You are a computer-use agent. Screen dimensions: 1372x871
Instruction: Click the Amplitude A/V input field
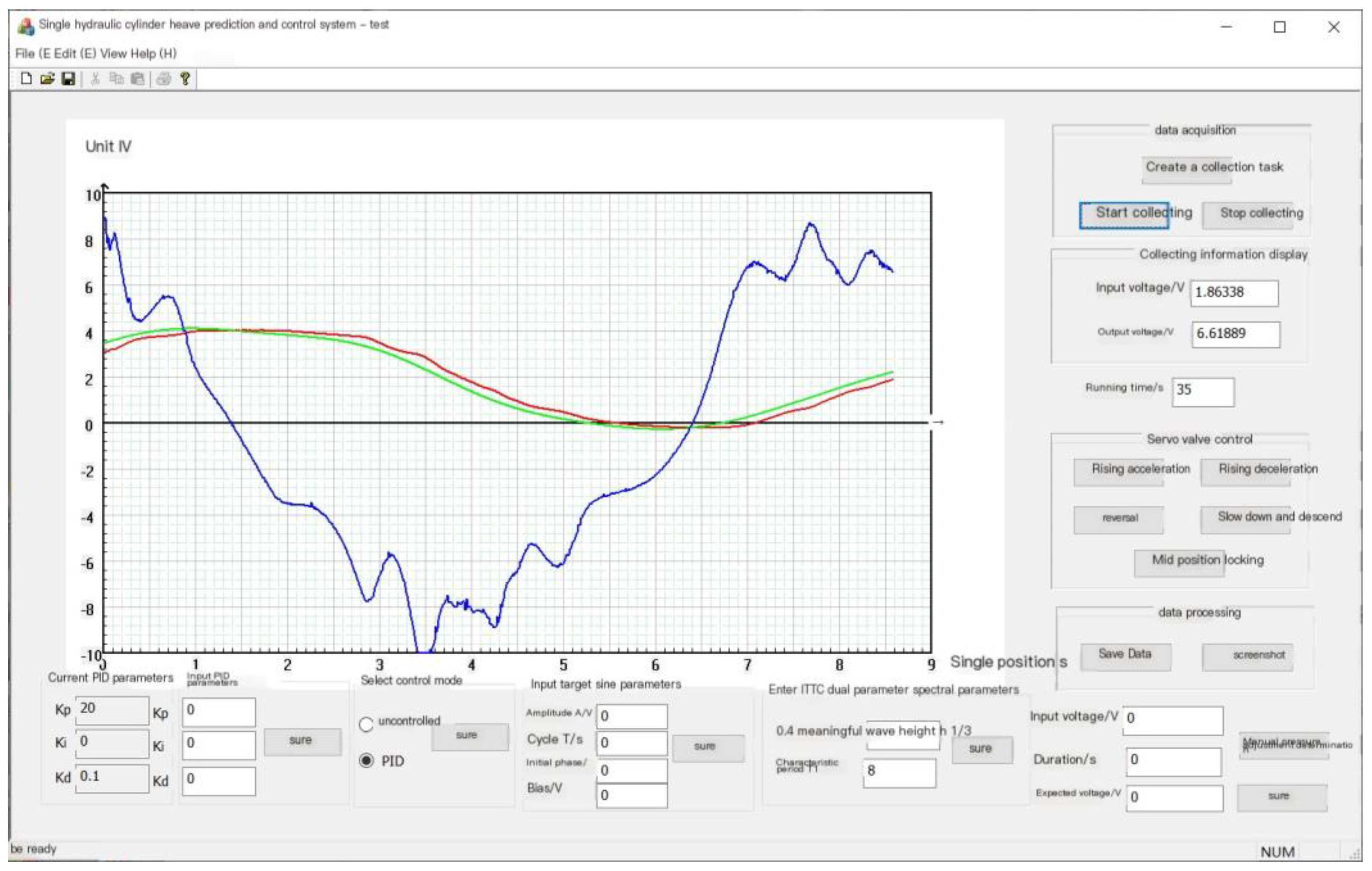click(632, 716)
